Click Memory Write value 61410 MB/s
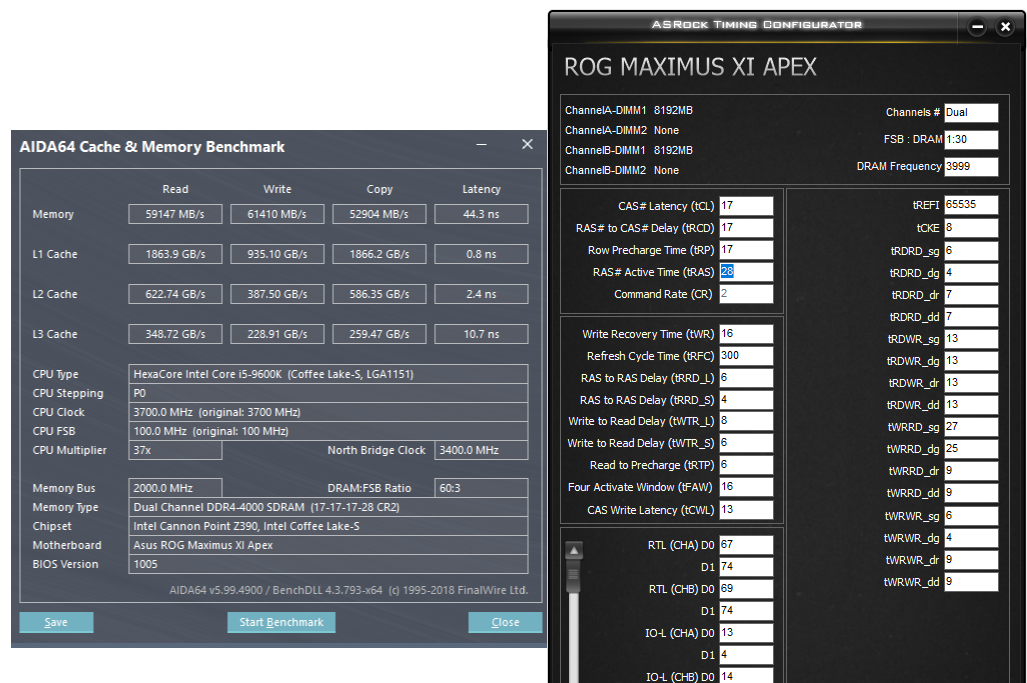Image resolution: width=1027 pixels, height=683 pixels. pyautogui.click(x=277, y=214)
